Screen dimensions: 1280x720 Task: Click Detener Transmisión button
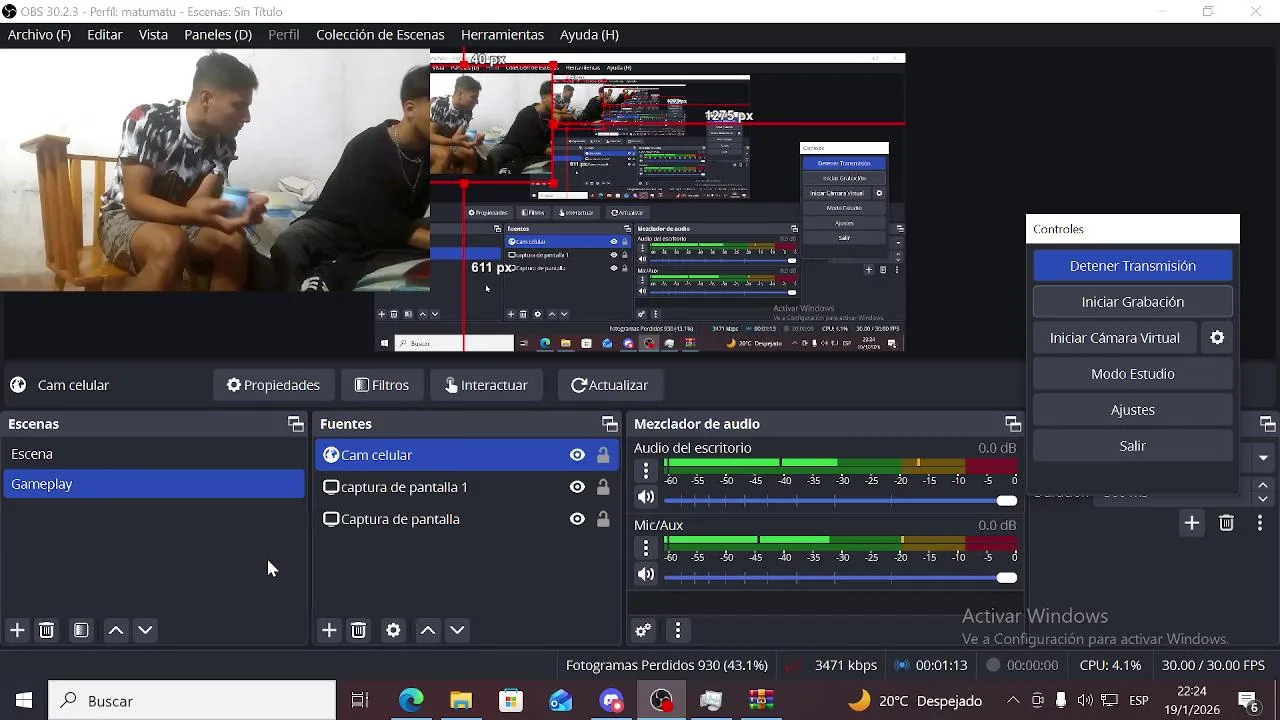1132,266
